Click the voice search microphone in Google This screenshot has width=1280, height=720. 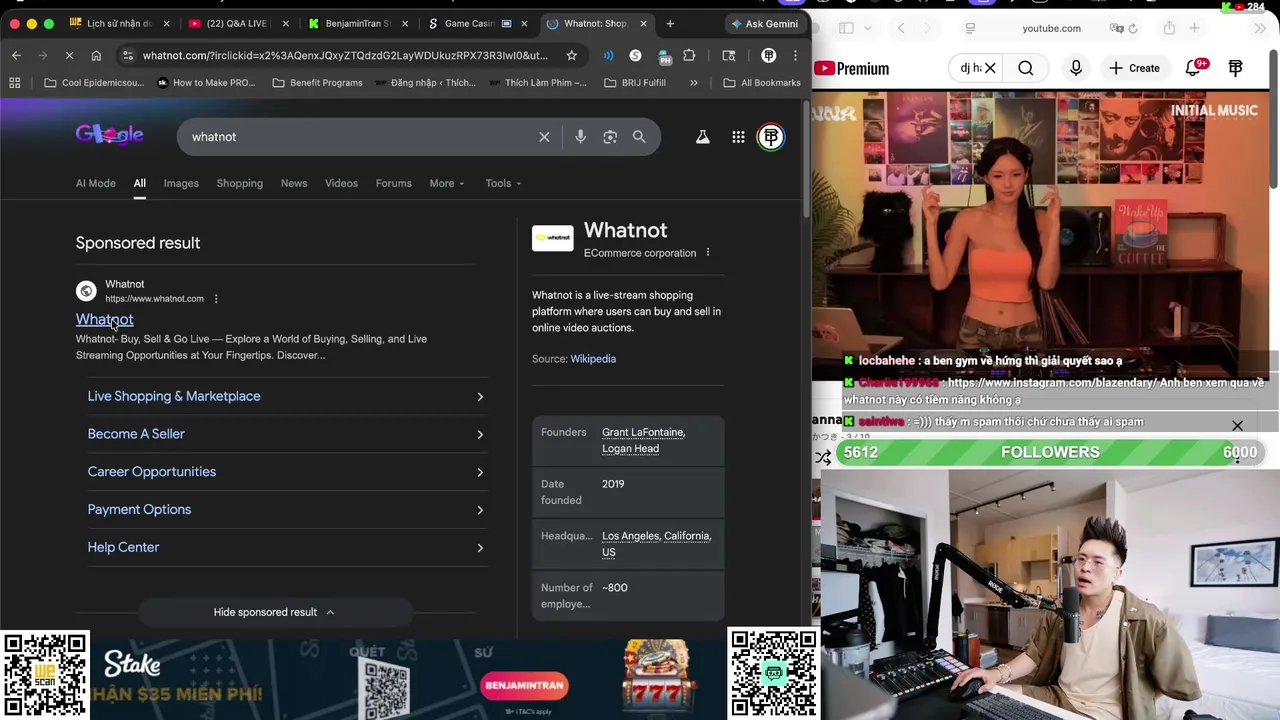click(x=580, y=137)
